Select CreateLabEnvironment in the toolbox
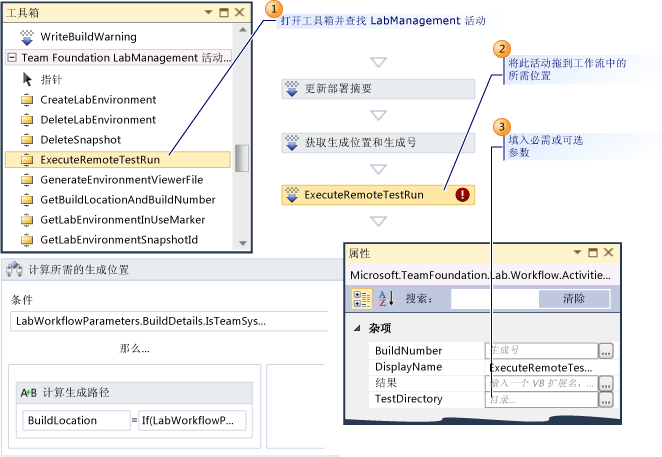This screenshot has width=662, height=457. (x=98, y=100)
